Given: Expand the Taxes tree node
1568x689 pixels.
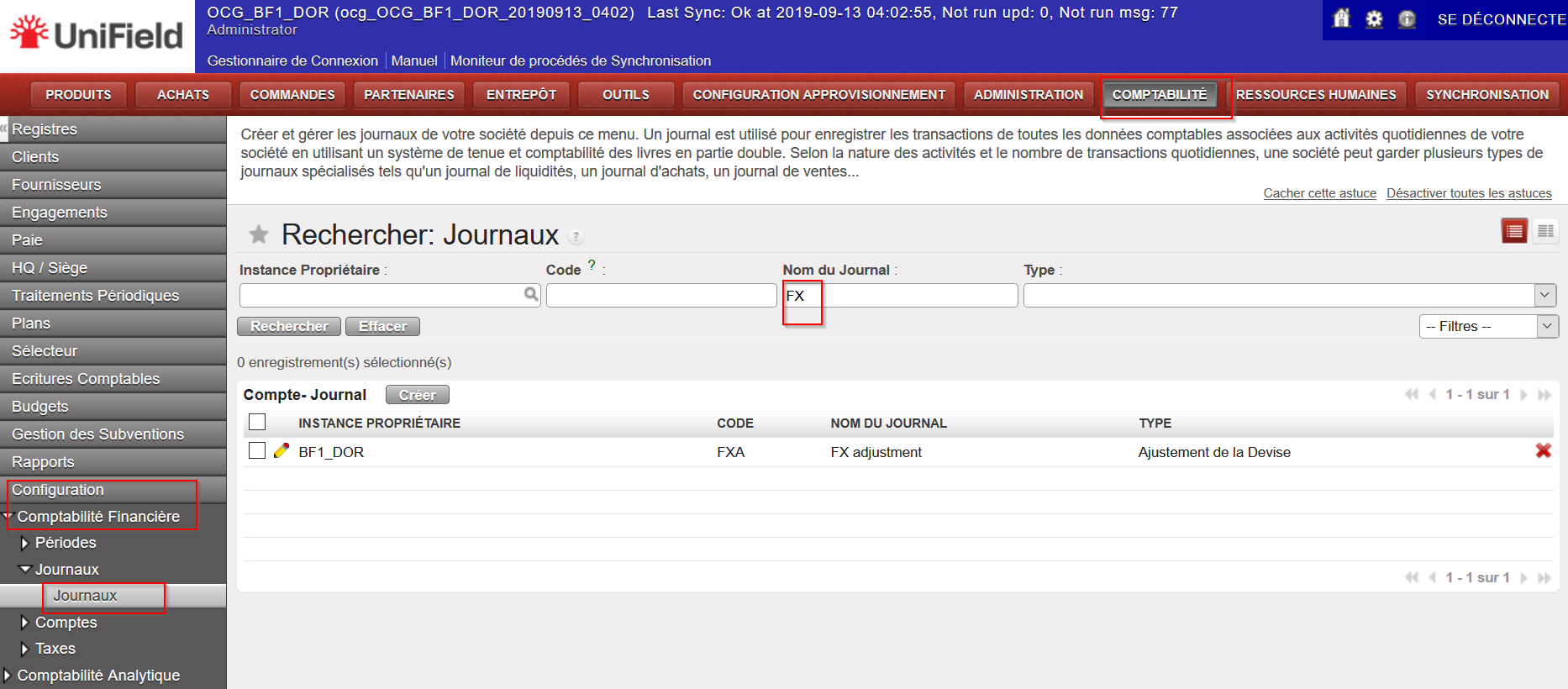Looking at the screenshot, I should (24, 649).
